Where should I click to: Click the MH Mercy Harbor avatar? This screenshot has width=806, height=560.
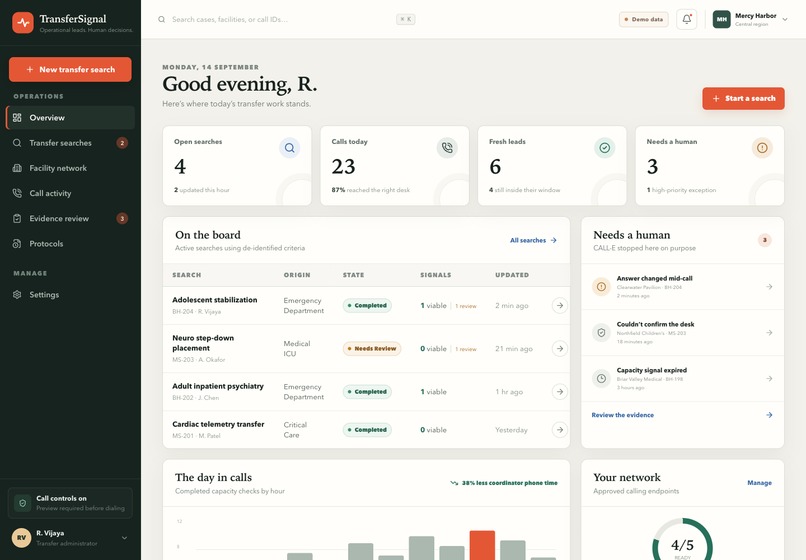click(722, 20)
